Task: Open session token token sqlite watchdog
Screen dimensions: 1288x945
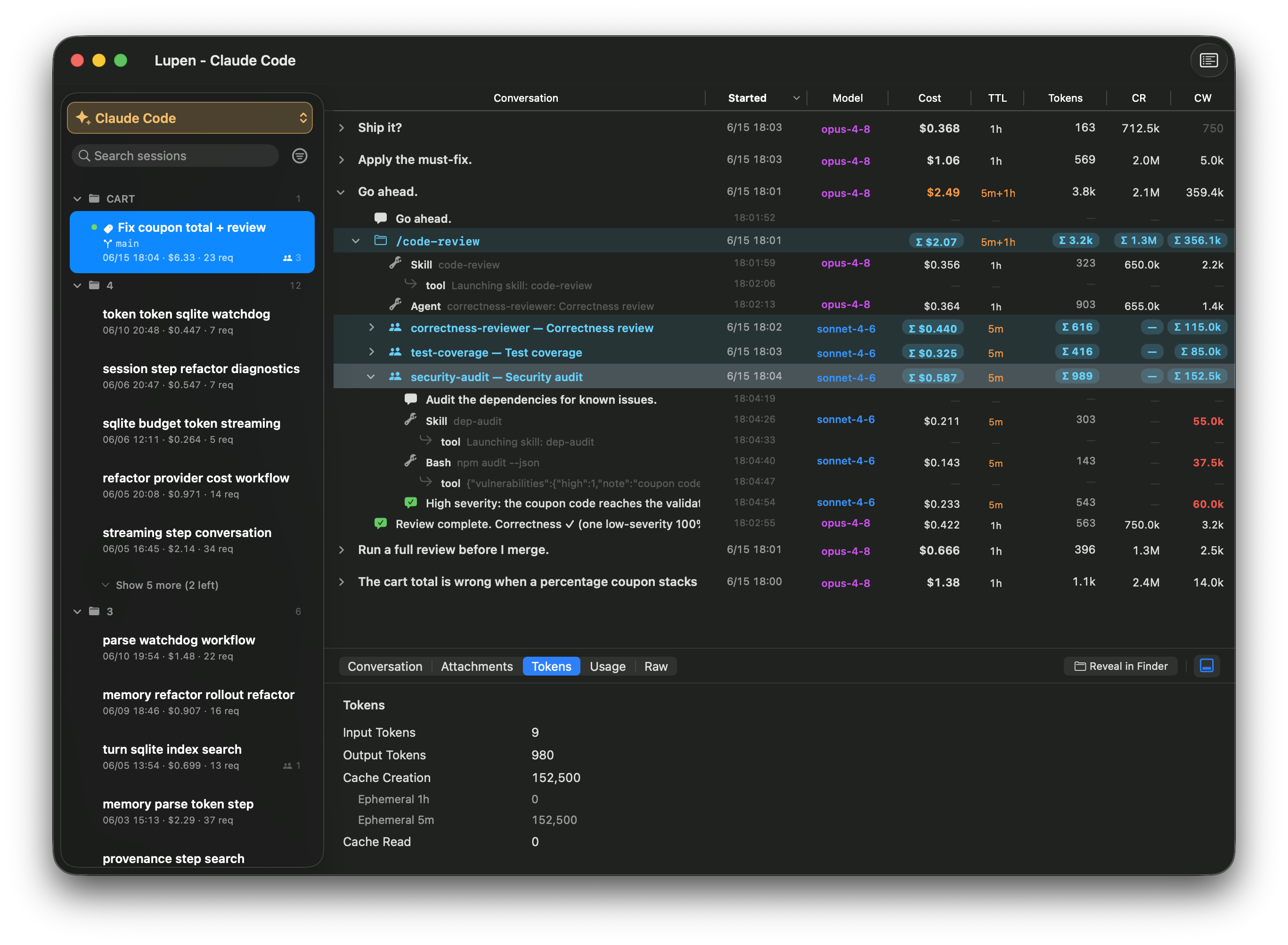Action: (192, 321)
